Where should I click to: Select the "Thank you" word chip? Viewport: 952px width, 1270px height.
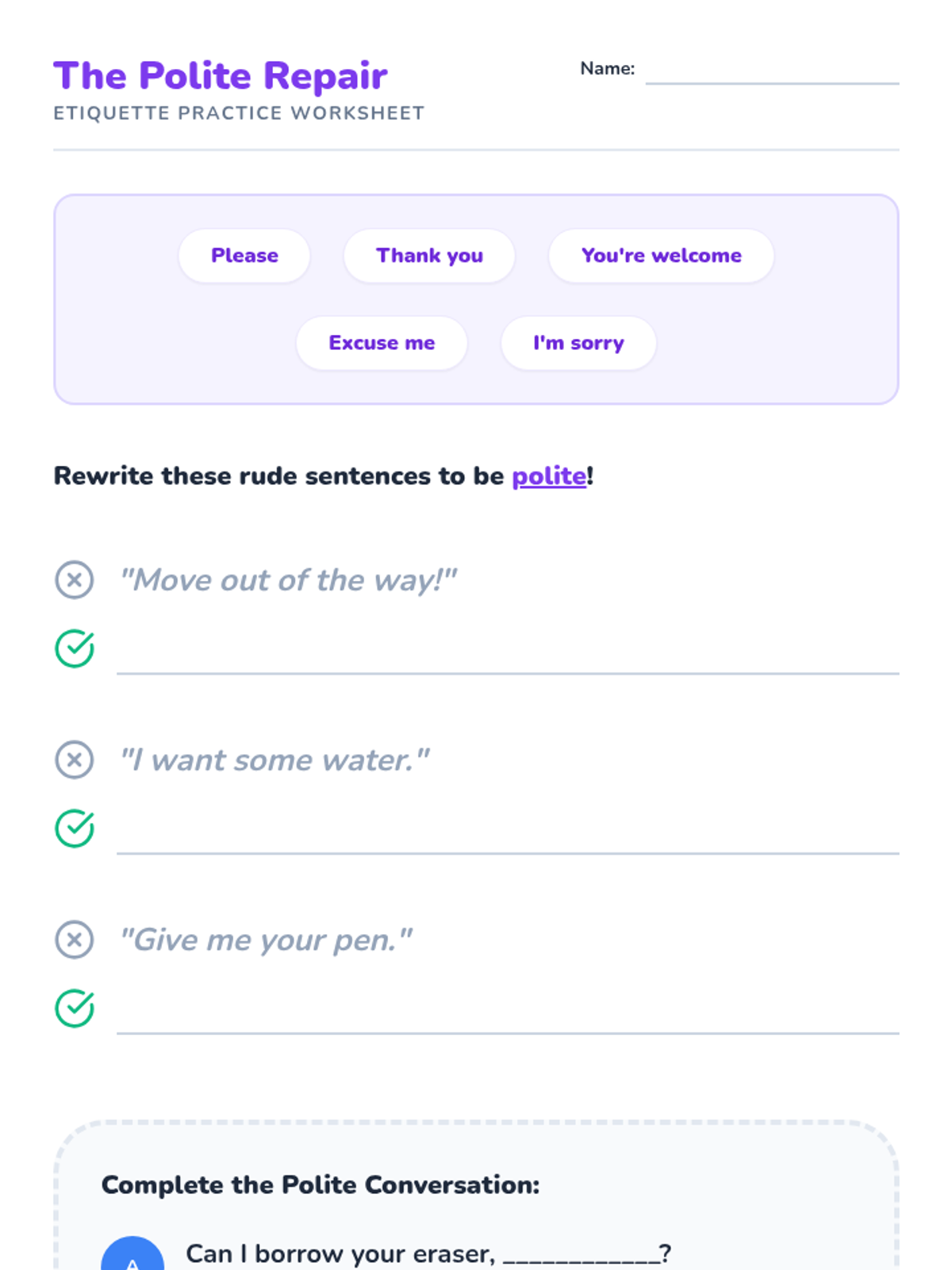click(x=429, y=256)
